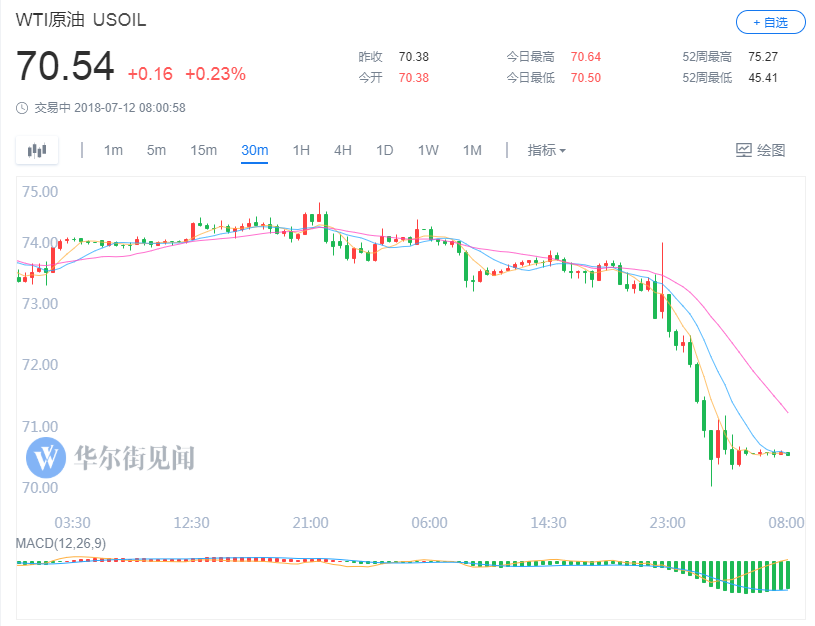
Task: Choose the 15m interval tab
Action: point(203,150)
